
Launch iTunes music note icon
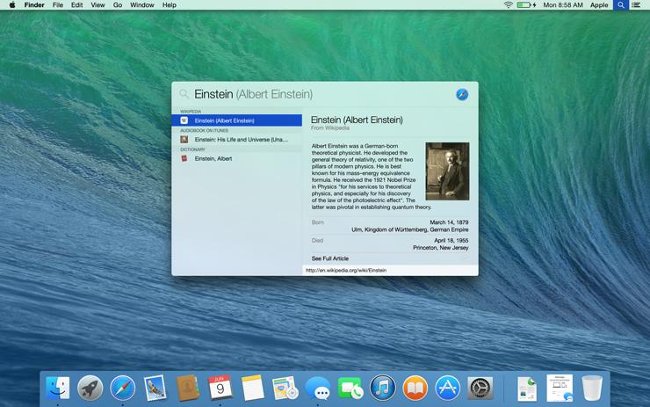coord(383,388)
